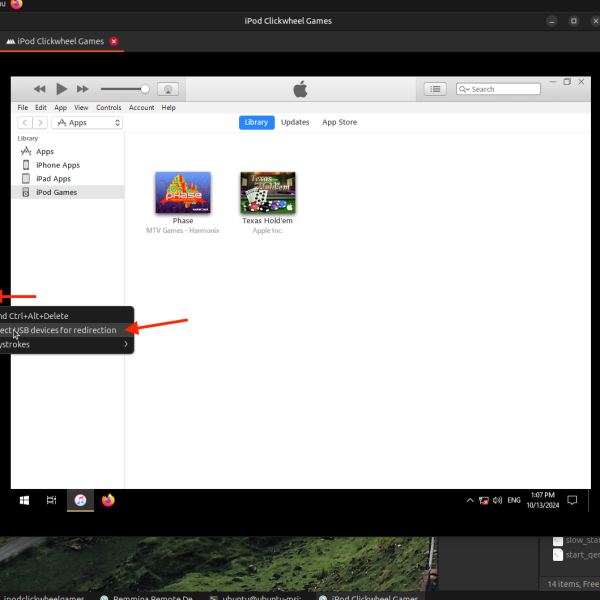Expand the keystrokes submenu arrow

coord(126,344)
